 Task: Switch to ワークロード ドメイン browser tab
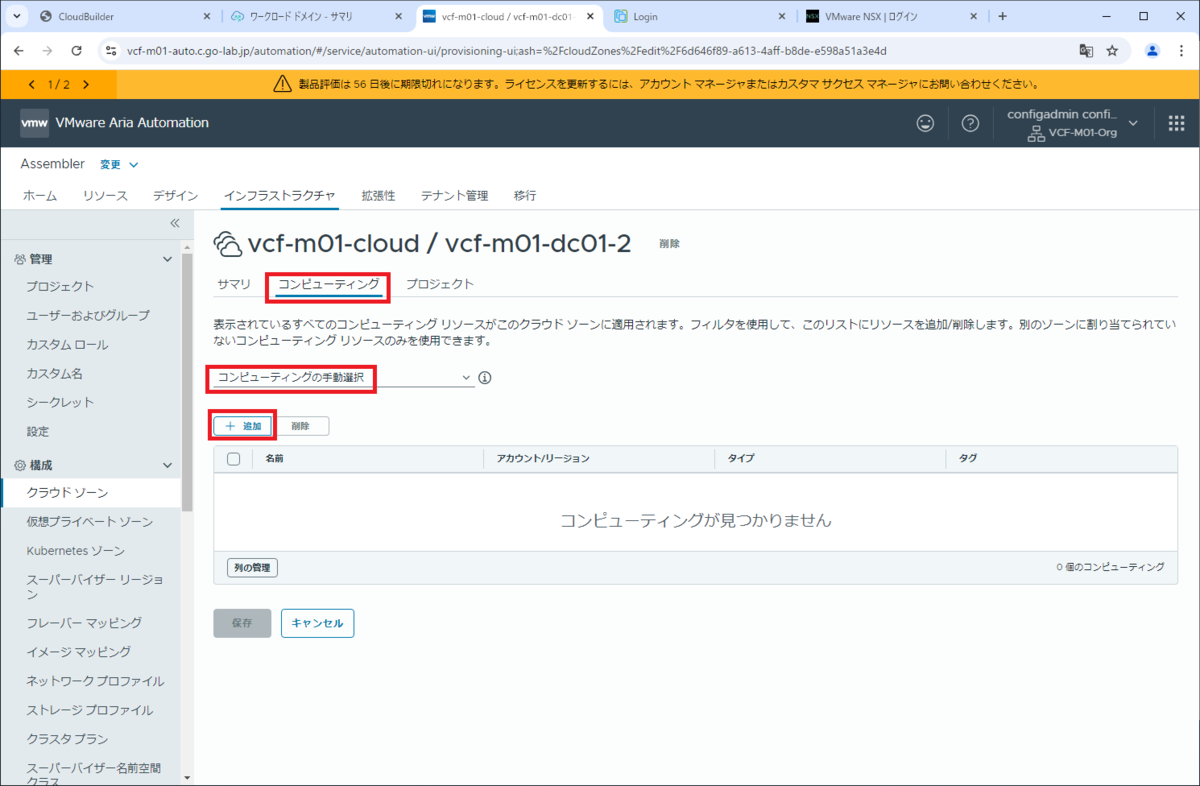coord(316,17)
